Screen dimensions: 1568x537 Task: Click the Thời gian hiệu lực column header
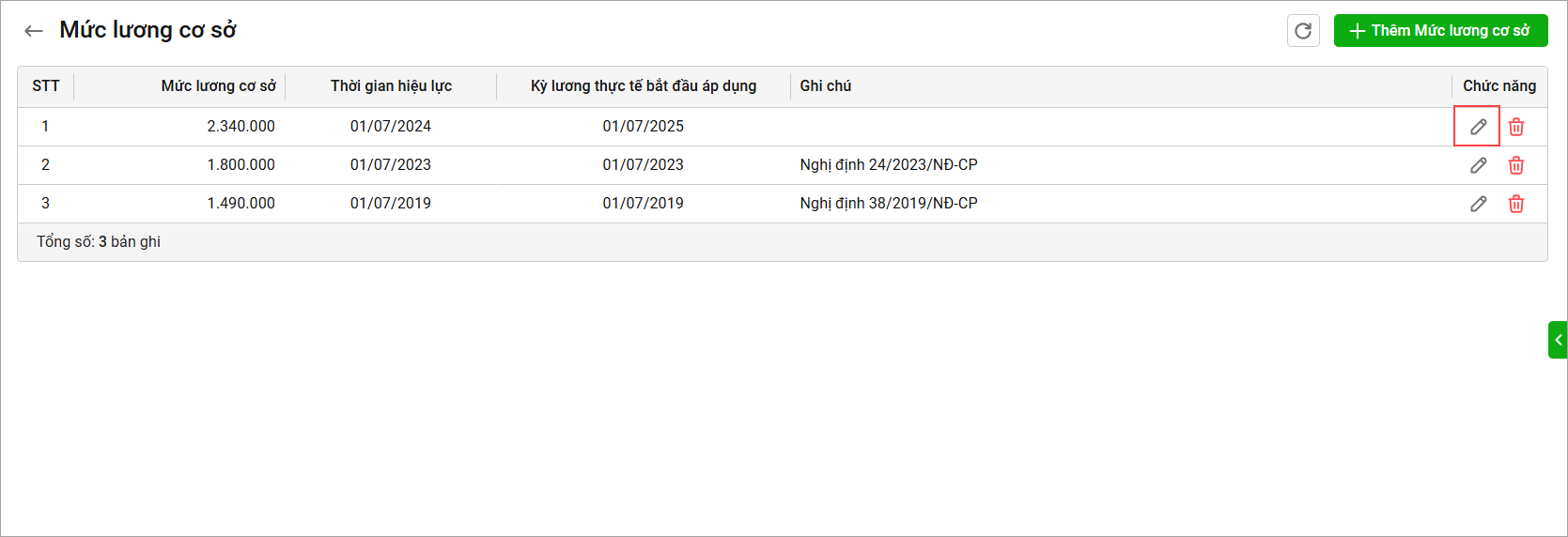[391, 86]
